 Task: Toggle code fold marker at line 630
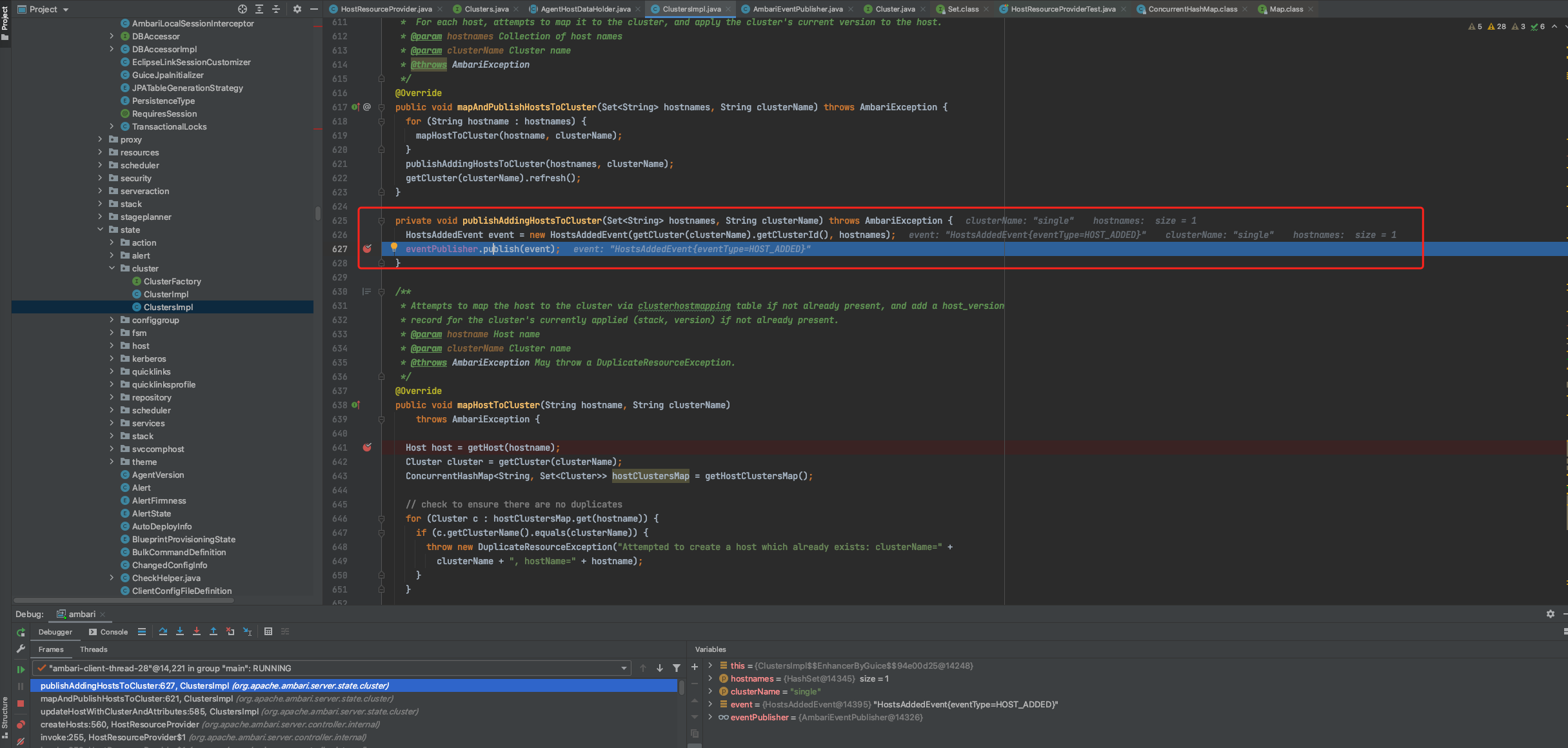(381, 291)
